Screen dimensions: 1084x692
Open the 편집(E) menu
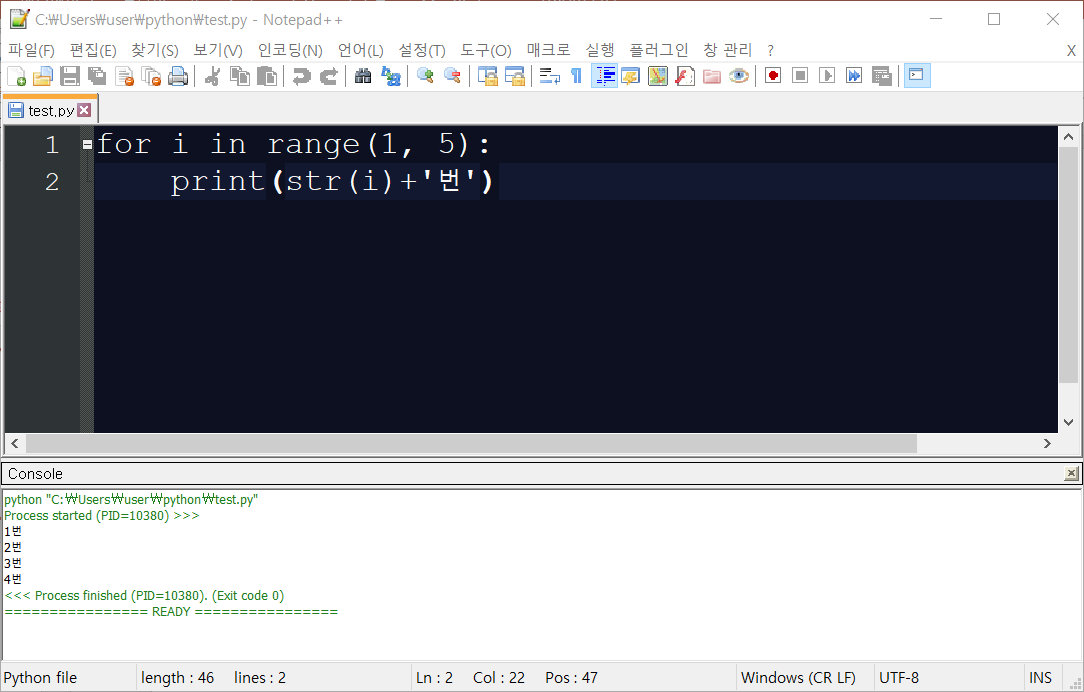pos(93,50)
